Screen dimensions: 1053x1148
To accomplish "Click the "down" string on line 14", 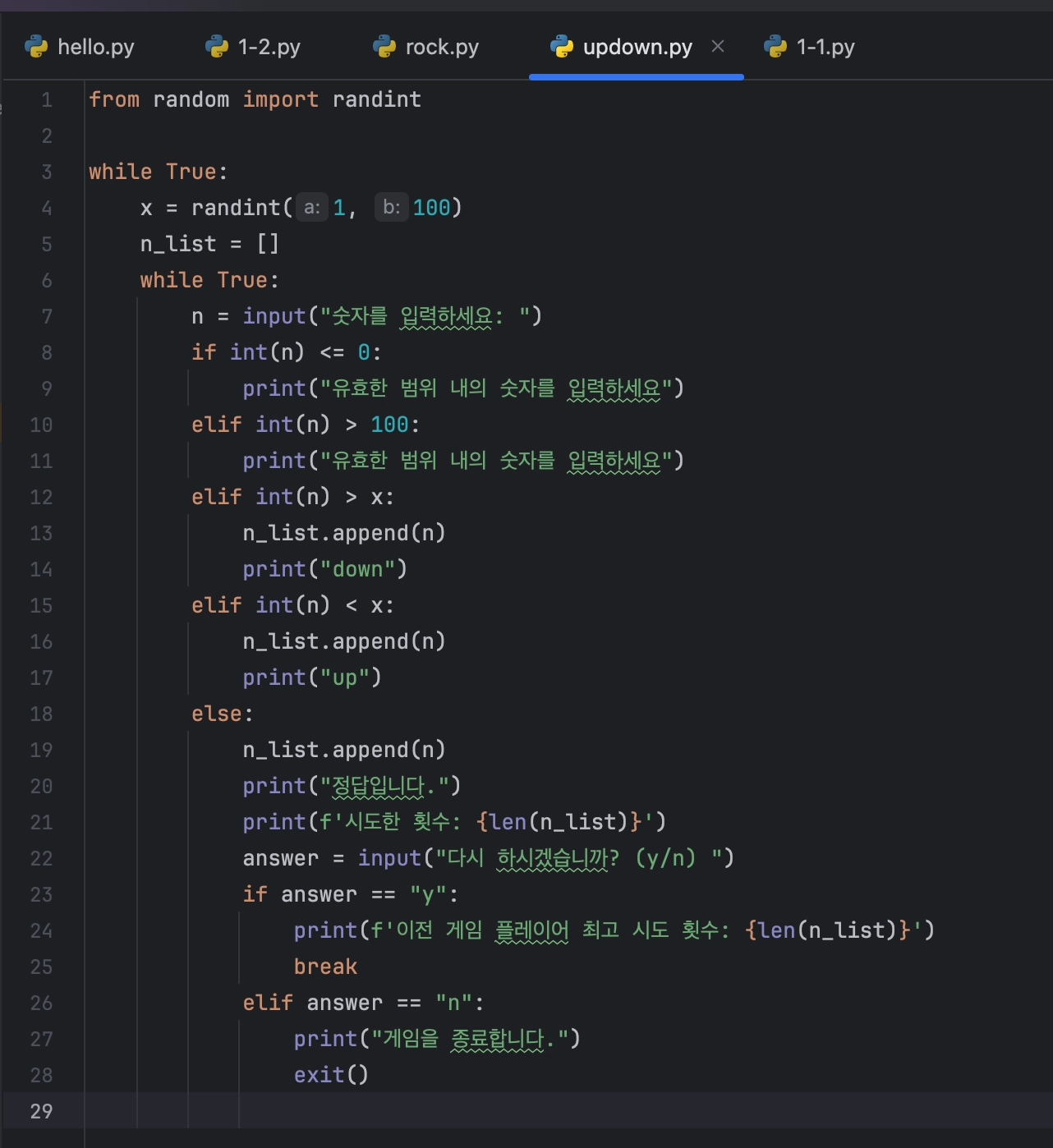I will [x=357, y=570].
